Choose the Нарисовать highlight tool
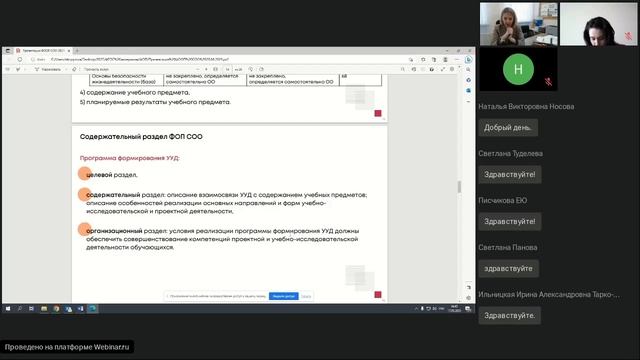The image size is (640, 360). click(x=48, y=69)
